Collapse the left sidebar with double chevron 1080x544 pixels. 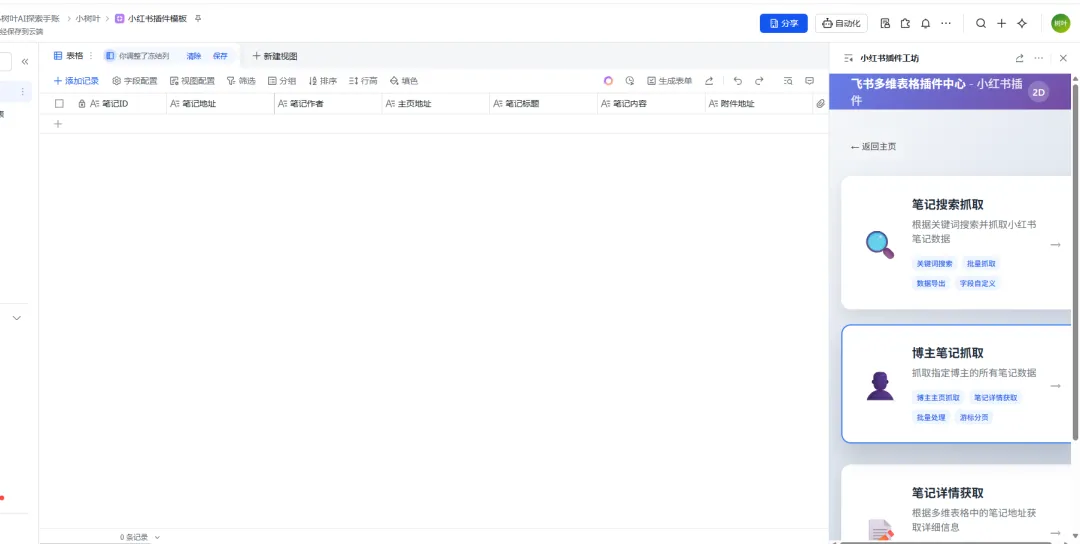click(x=25, y=62)
